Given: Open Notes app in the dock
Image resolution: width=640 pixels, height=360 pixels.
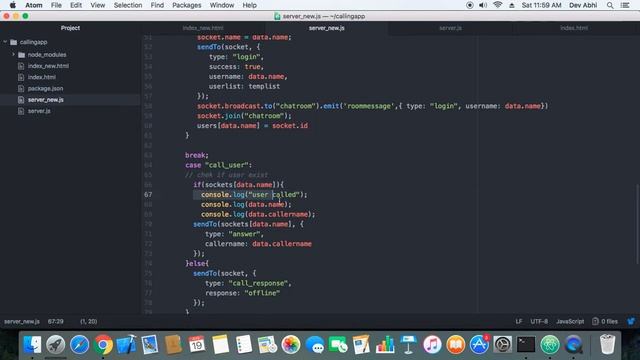Looking at the screenshot, I should pyautogui.click(x=220, y=345).
